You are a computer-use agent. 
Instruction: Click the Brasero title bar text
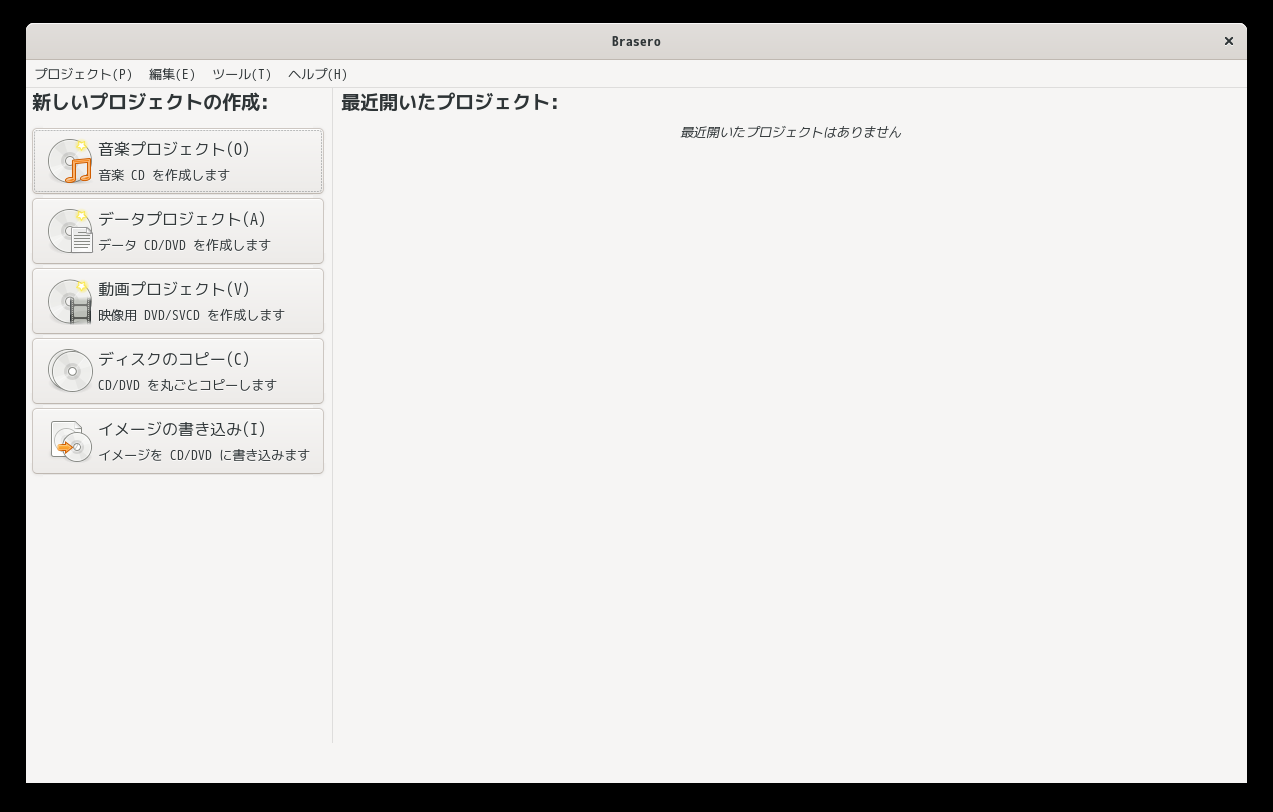636,41
